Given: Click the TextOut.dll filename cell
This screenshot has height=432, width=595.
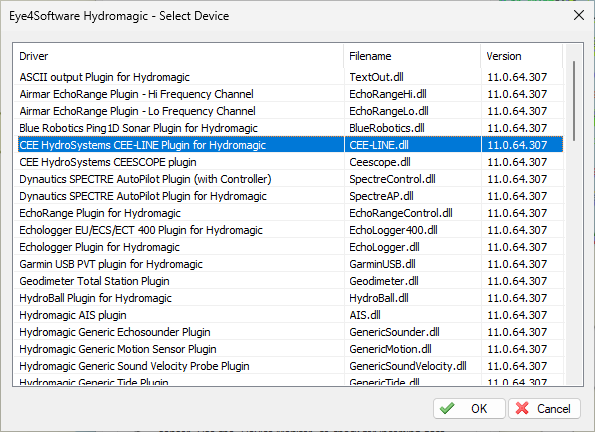Looking at the screenshot, I should click(413, 77).
